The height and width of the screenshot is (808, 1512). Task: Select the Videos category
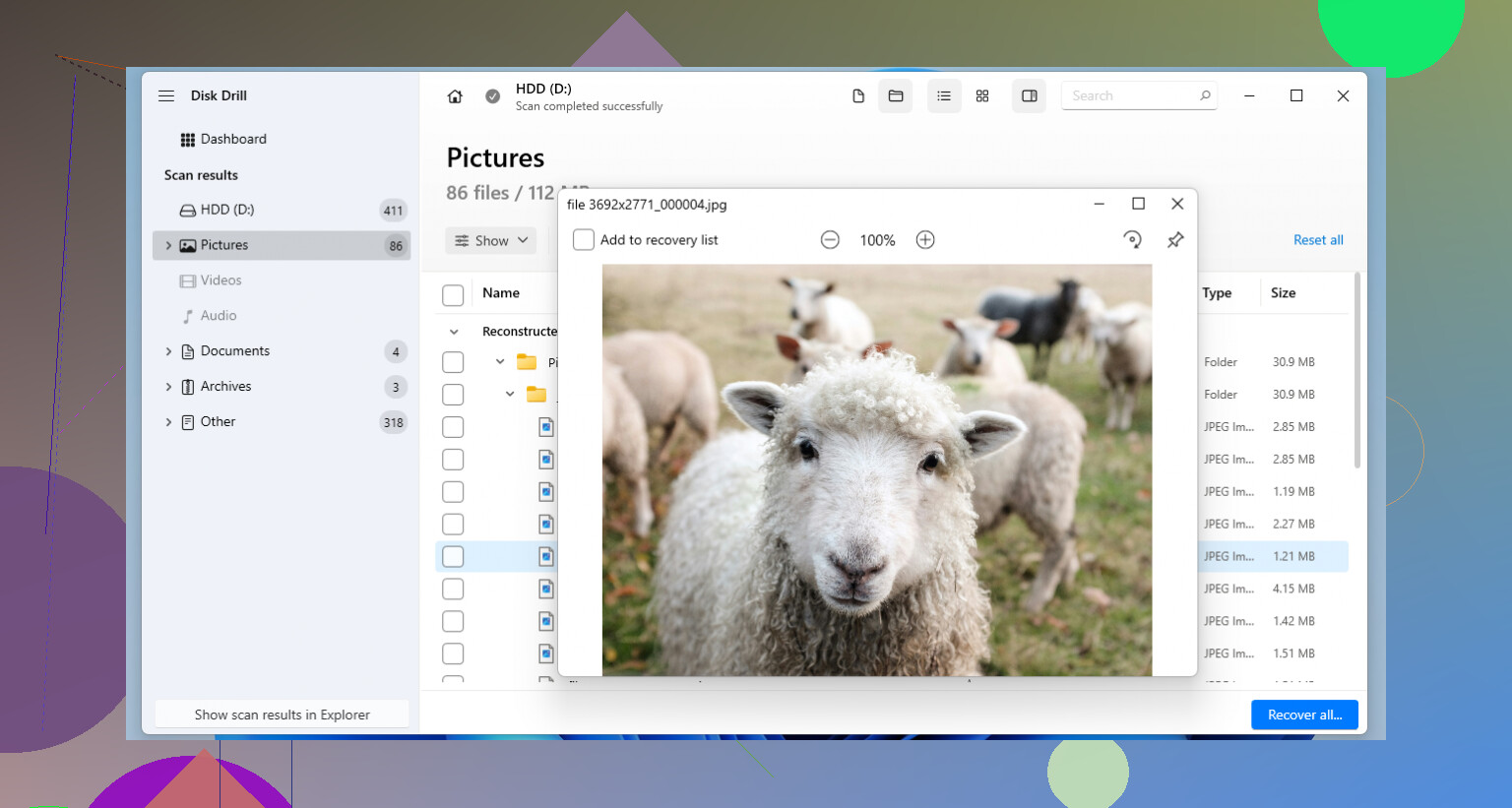[x=282, y=280]
